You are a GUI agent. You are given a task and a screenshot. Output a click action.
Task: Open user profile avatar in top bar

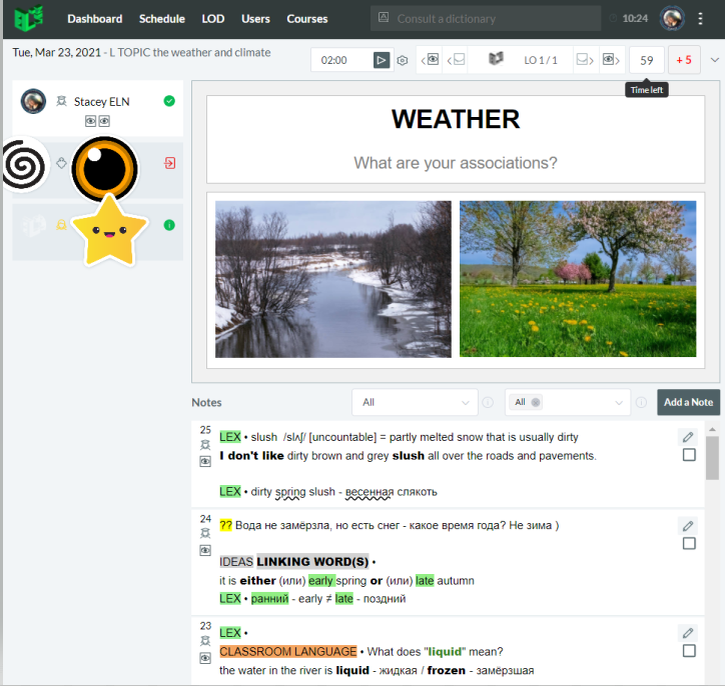(x=672, y=18)
